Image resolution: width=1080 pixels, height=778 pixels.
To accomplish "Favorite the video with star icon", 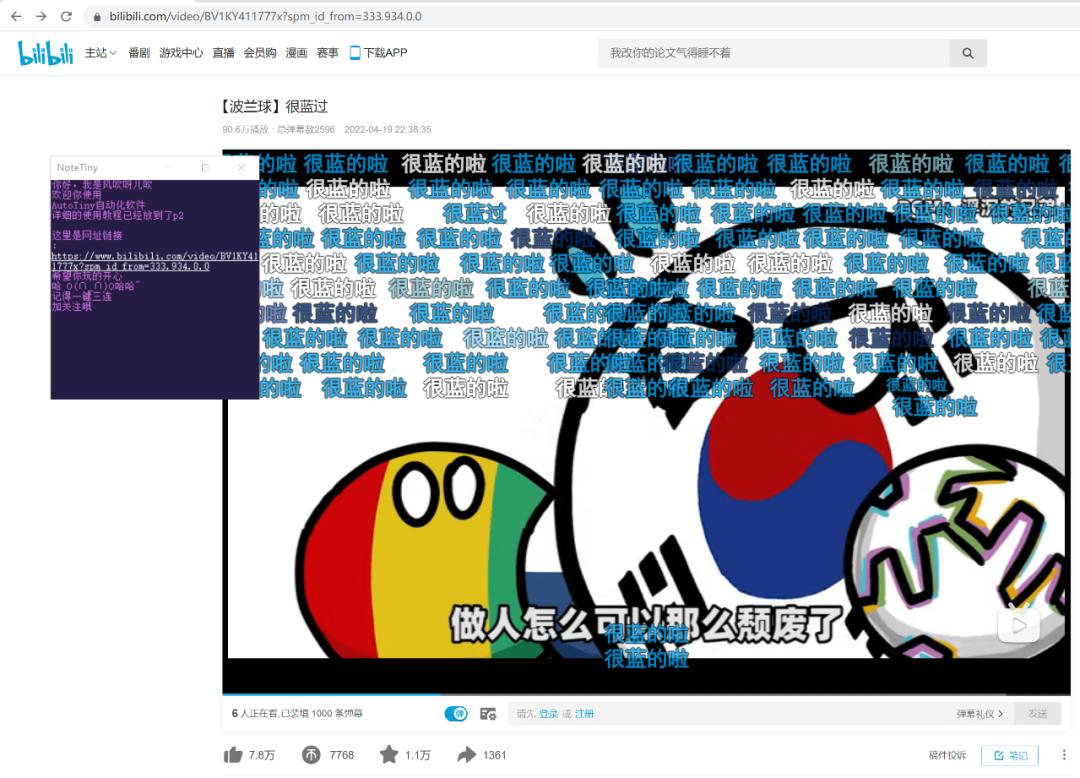I will [388, 755].
